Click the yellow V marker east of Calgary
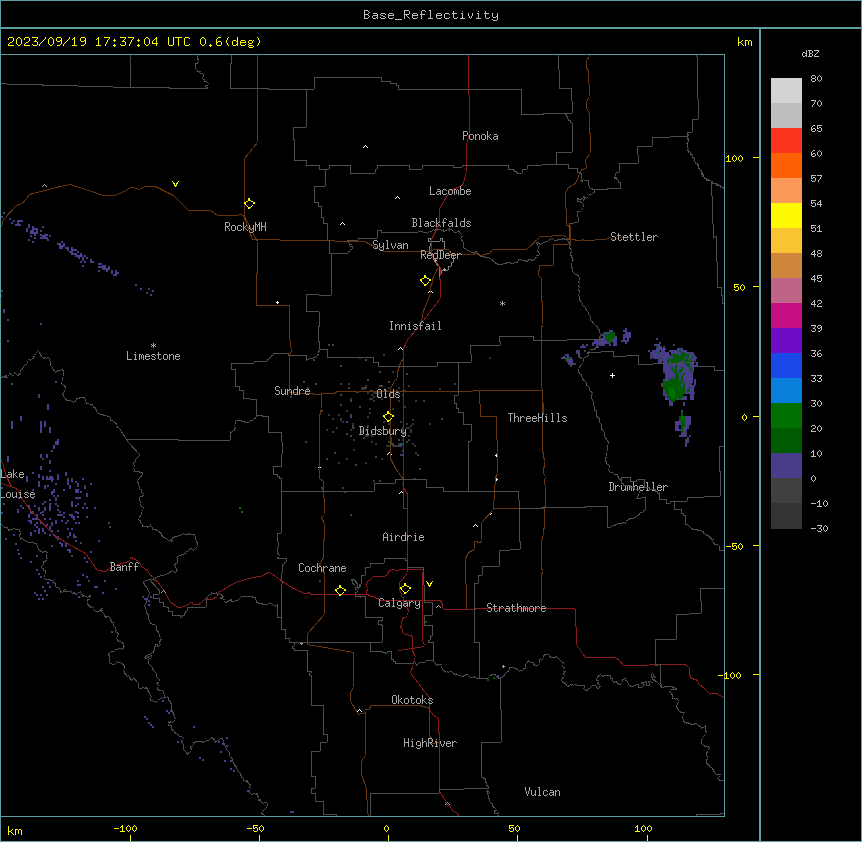Viewport: 862px width, 842px height. 429,584
